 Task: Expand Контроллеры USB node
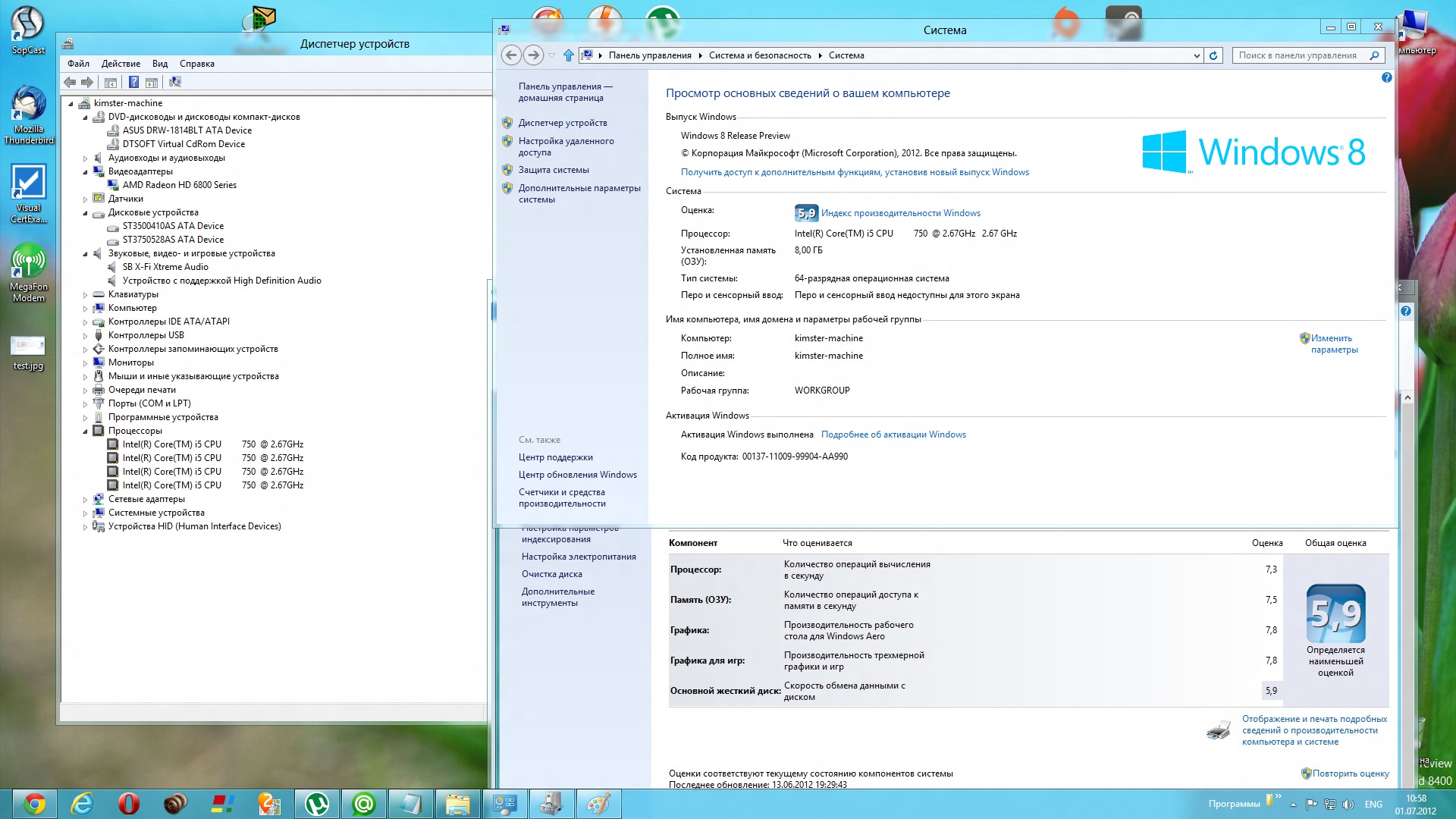(x=85, y=336)
